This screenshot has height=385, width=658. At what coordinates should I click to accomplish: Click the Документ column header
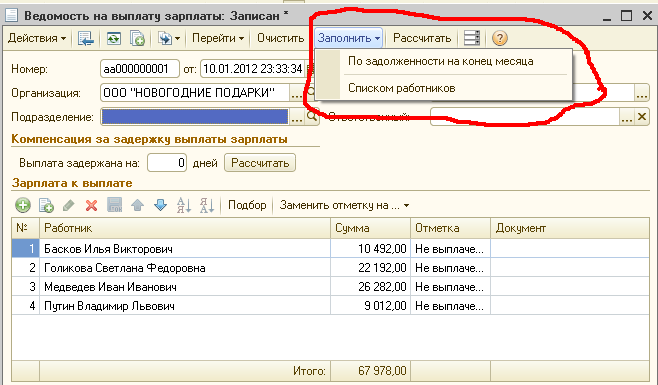[x=570, y=228]
